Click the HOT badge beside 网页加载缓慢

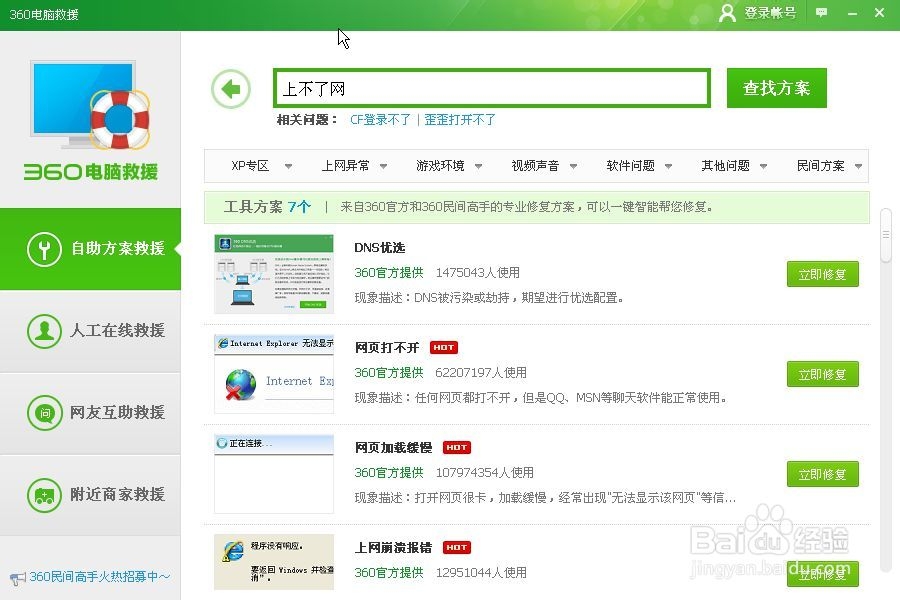pos(456,447)
